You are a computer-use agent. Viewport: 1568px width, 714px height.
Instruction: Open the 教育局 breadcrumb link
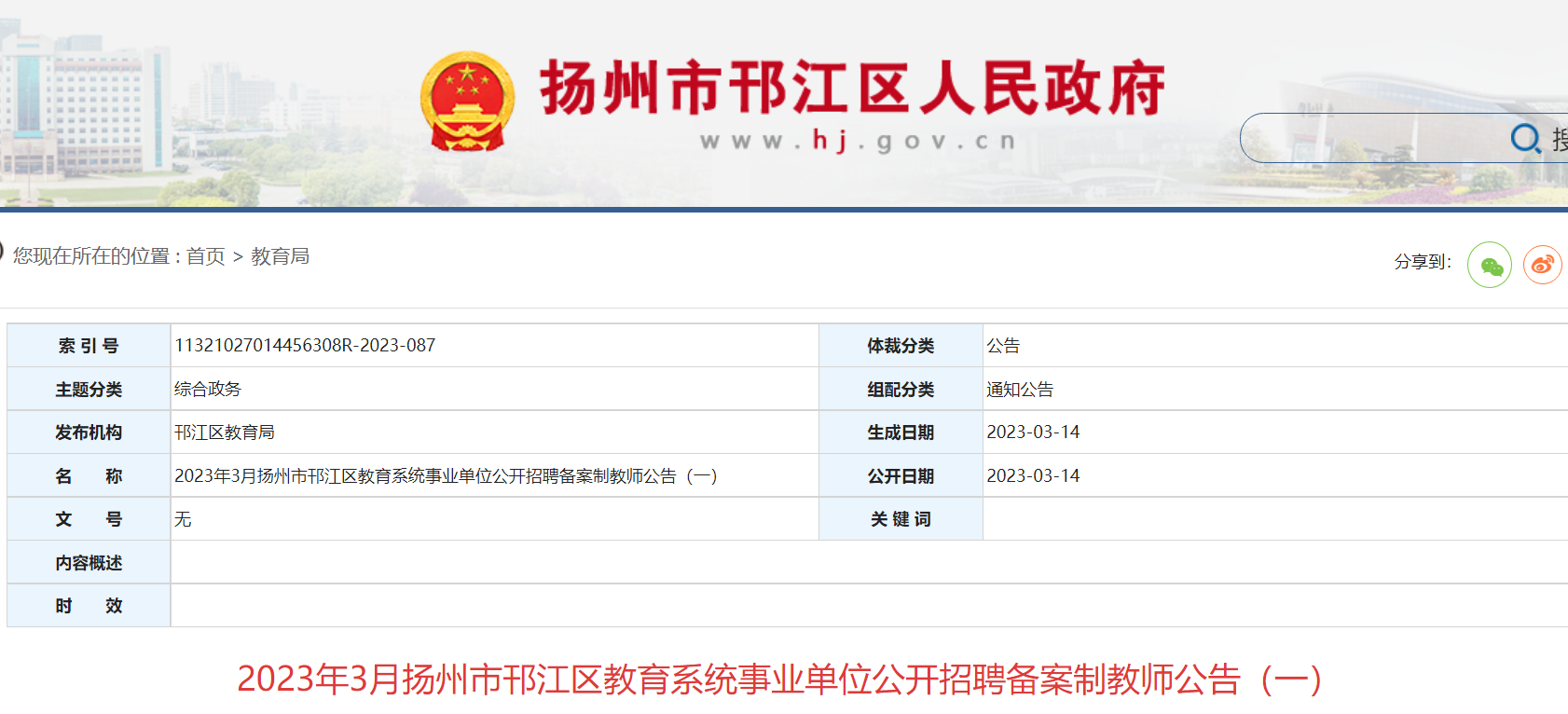pos(280,256)
